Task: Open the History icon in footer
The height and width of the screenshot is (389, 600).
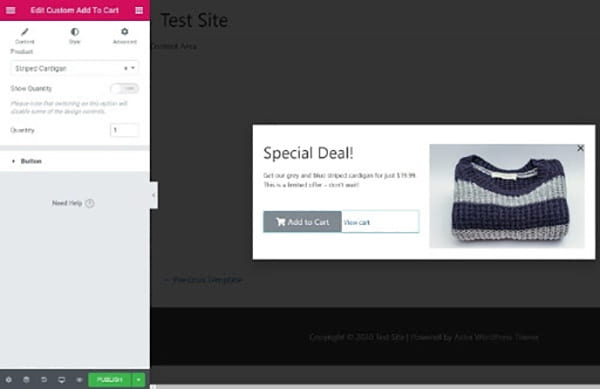Action: tap(44, 379)
